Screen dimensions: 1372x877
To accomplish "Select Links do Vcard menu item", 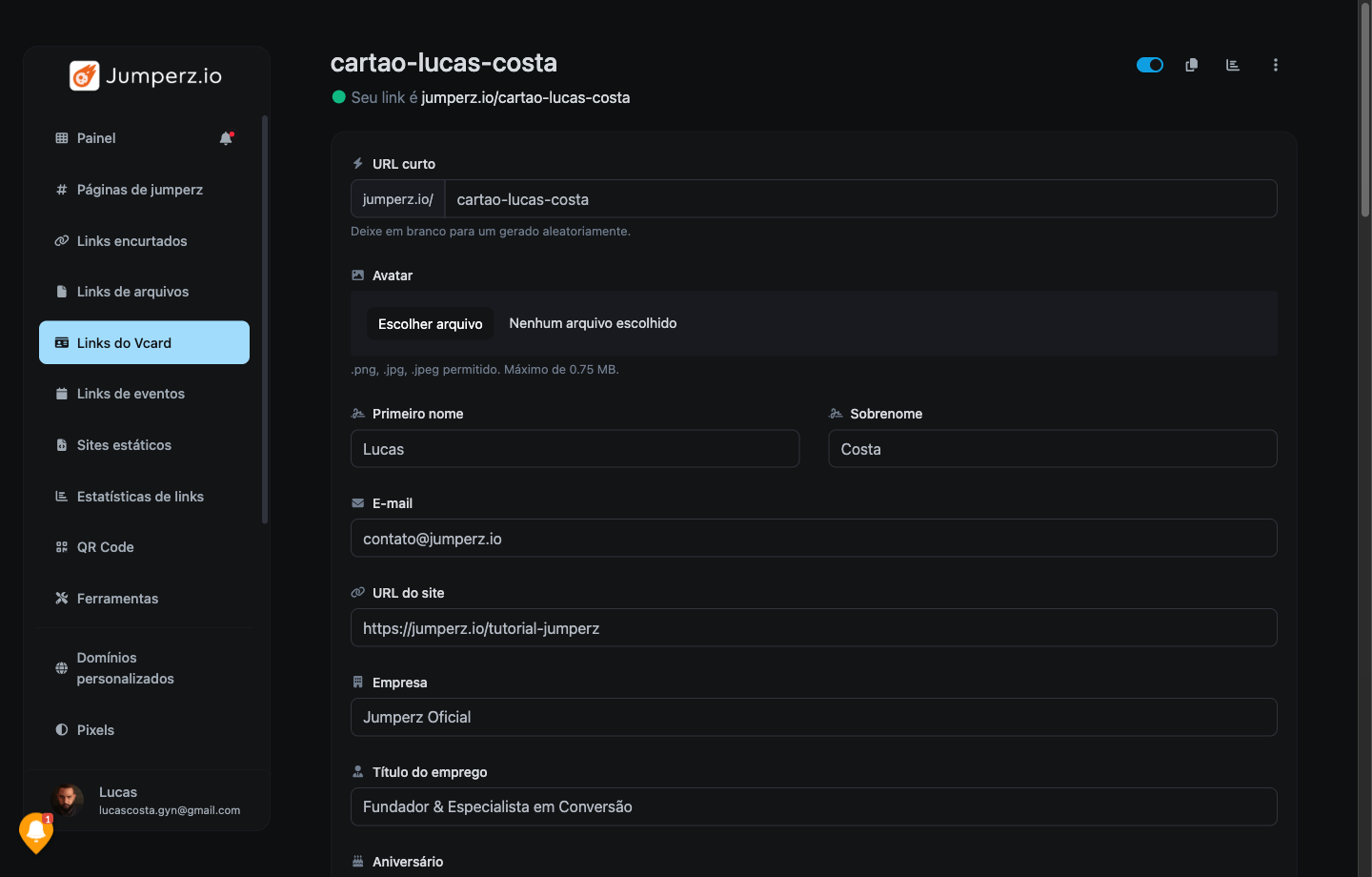I will [x=144, y=343].
